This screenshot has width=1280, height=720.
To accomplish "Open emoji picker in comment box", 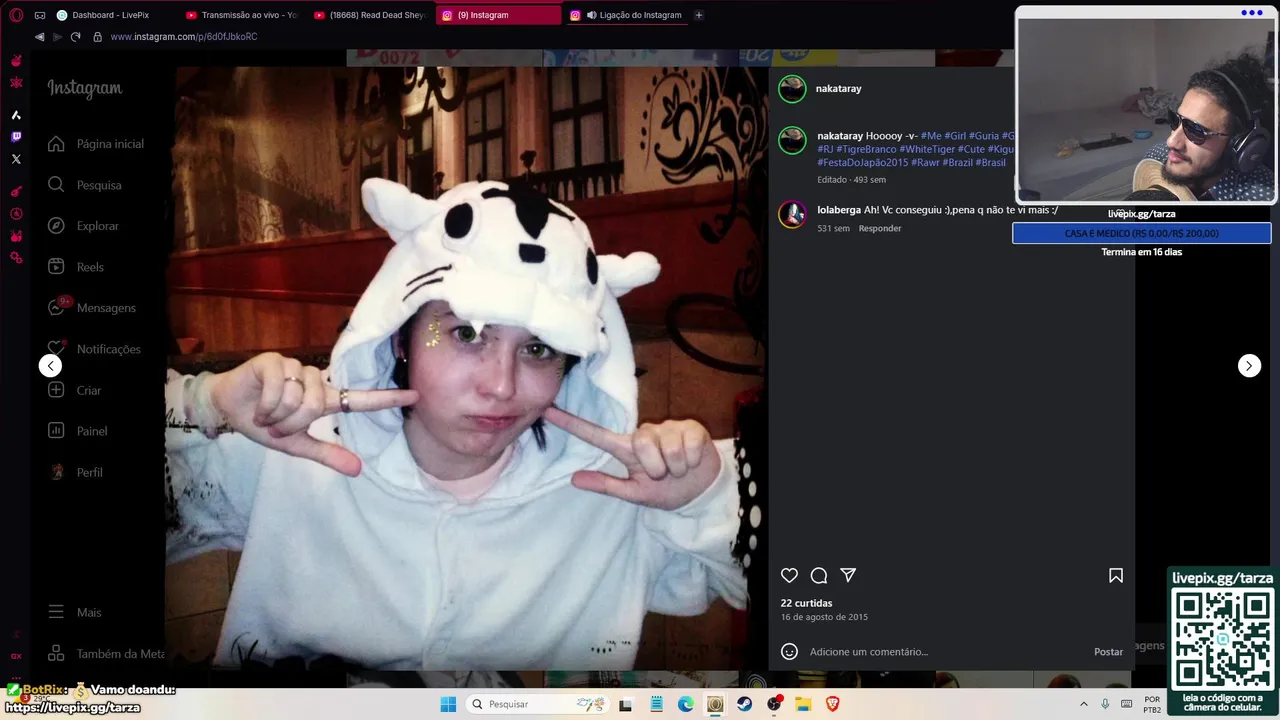I will [x=789, y=652].
